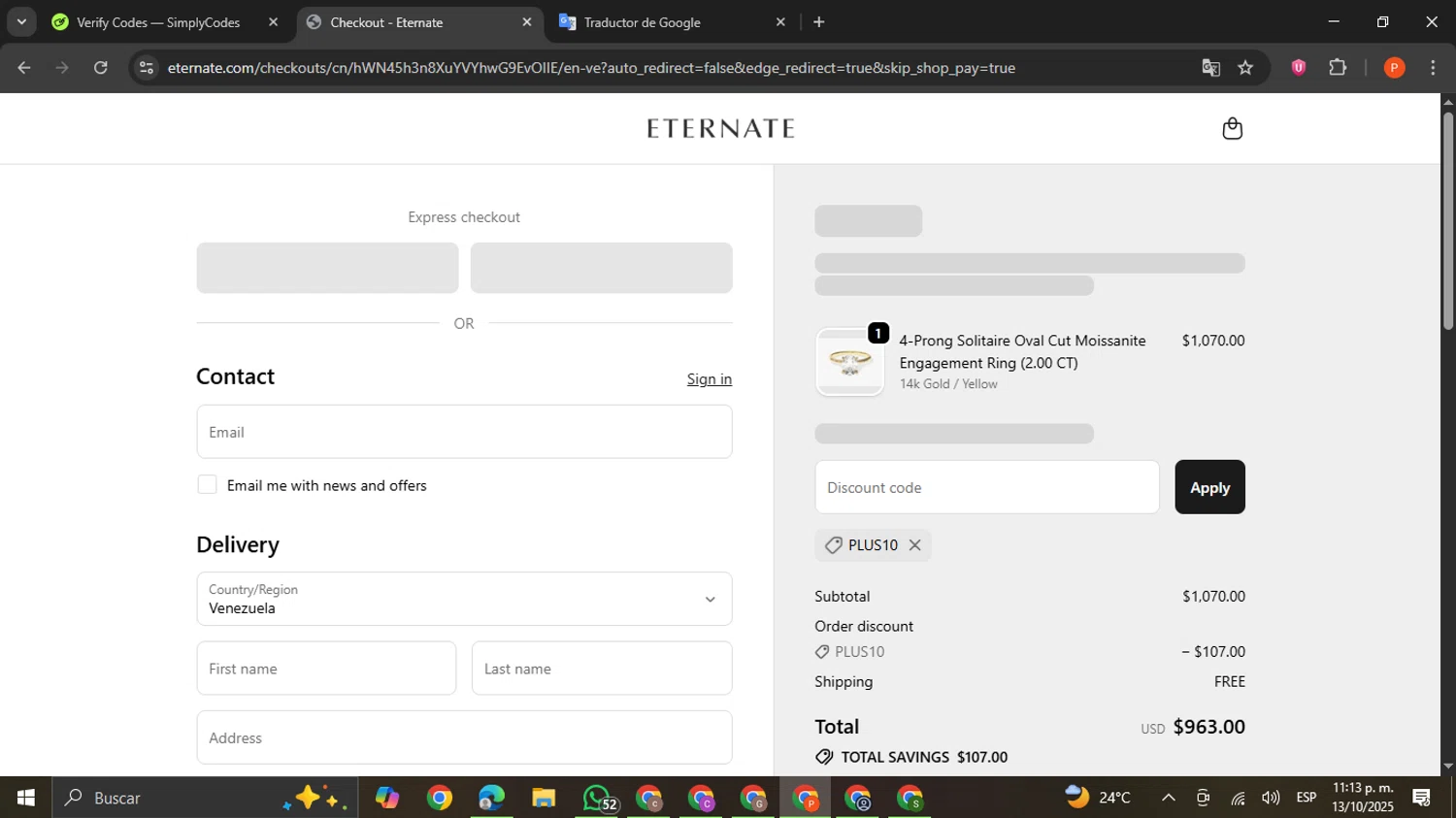This screenshot has width=1456, height=818.
Task: Open the translate this page icon
Action: 1210,68
